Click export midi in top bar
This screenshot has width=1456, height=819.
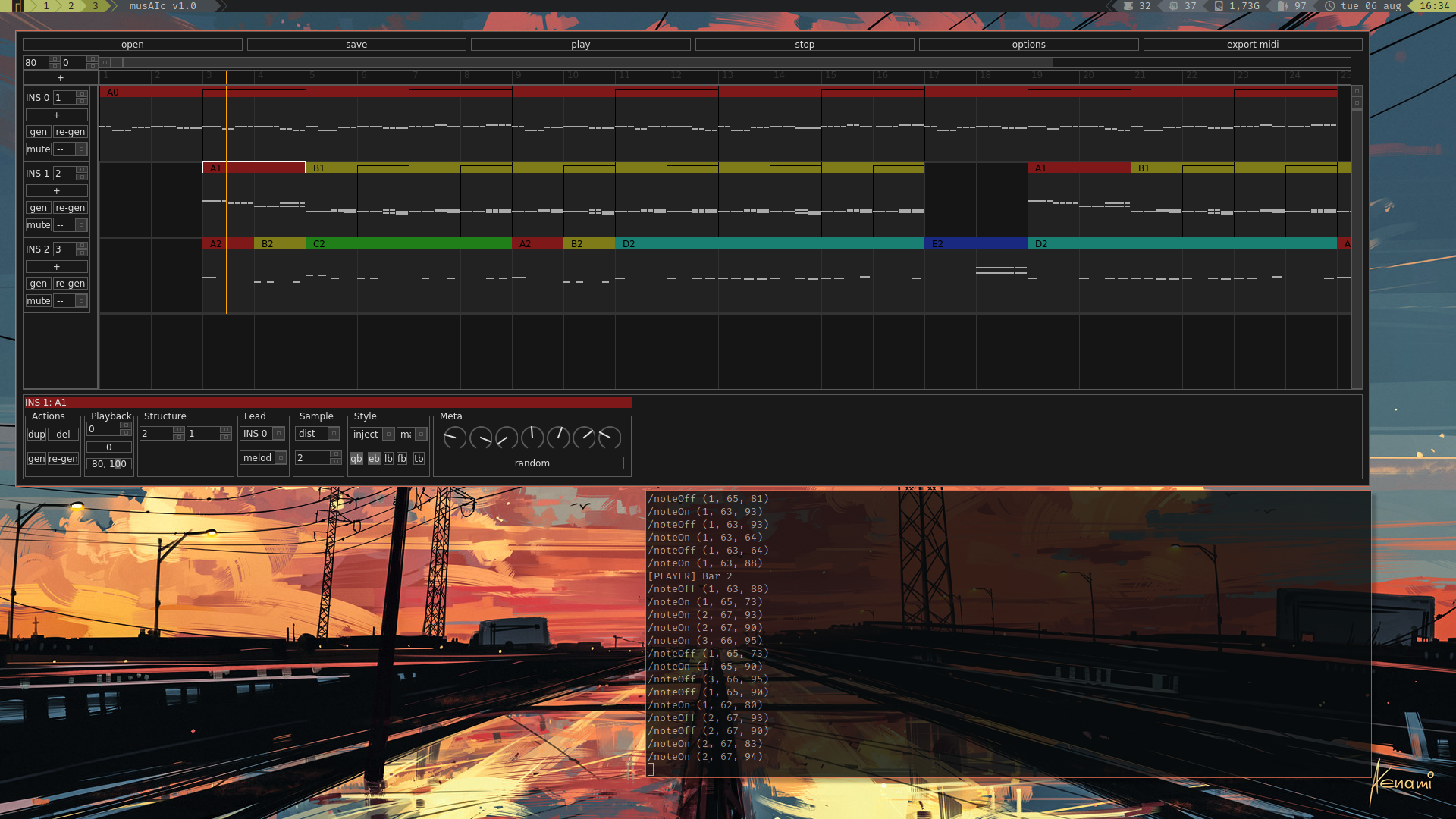[x=1252, y=45]
